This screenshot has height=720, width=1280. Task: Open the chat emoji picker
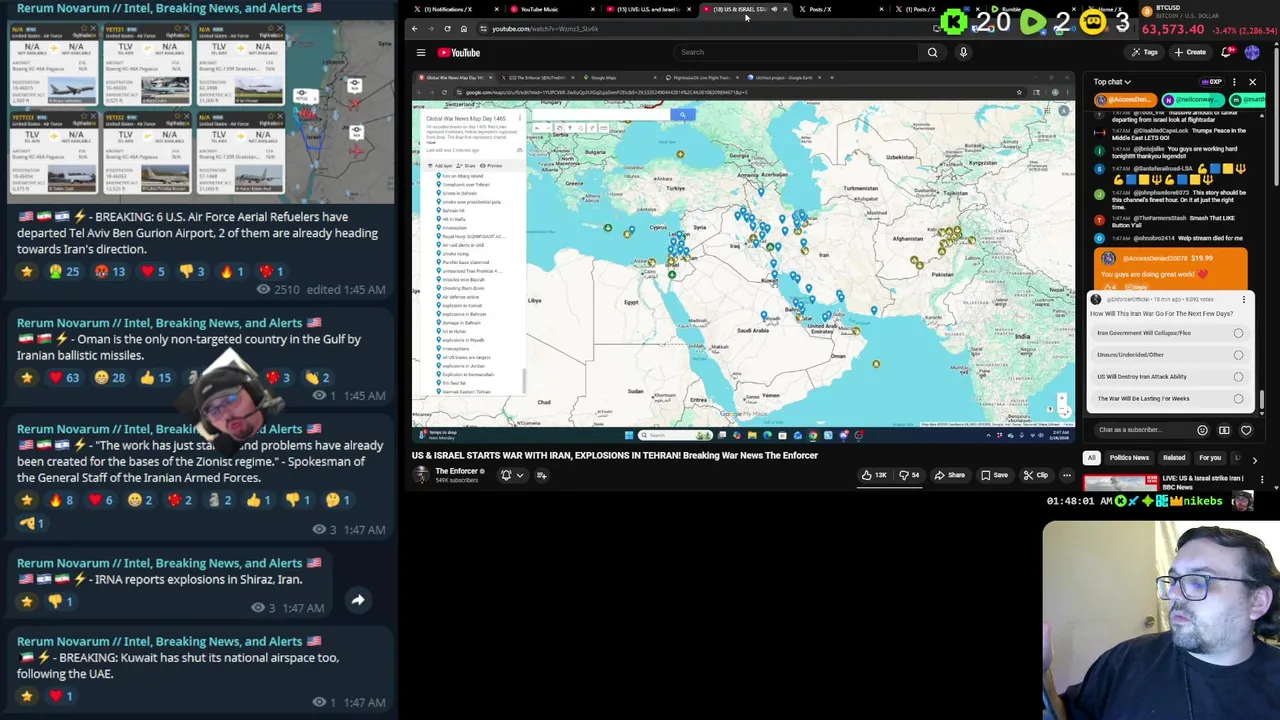click(x=1202, y=430)
